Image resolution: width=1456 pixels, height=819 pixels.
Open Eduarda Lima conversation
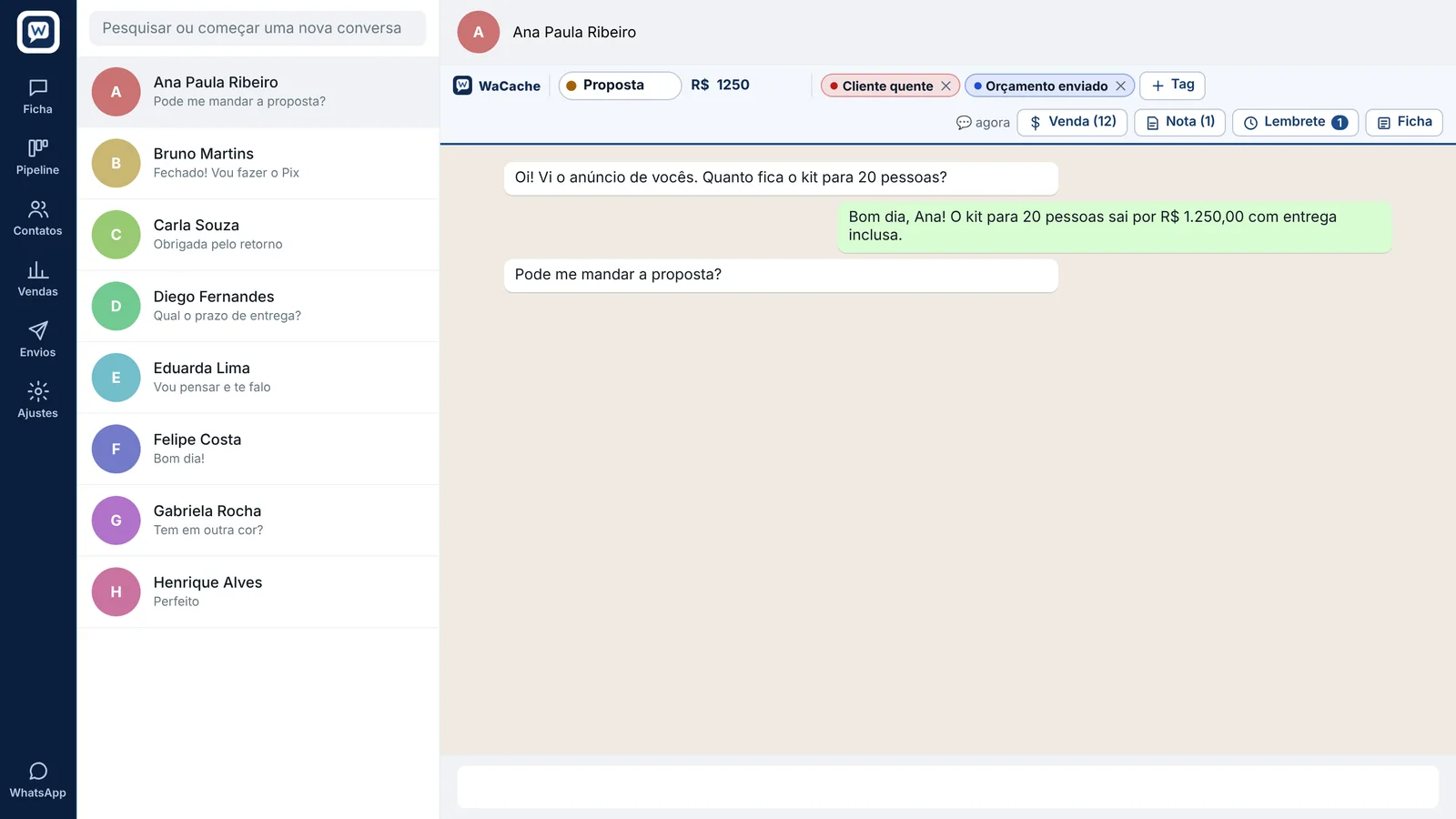coord(258,378)
